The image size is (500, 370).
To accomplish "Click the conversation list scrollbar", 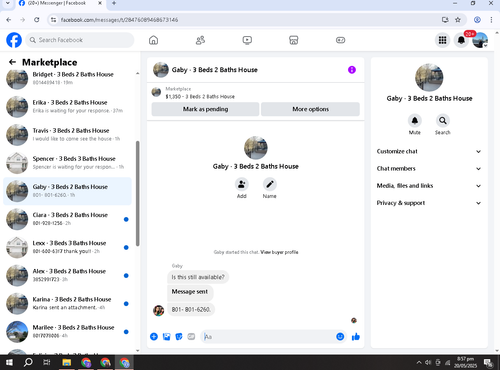I will pos(137,193).
